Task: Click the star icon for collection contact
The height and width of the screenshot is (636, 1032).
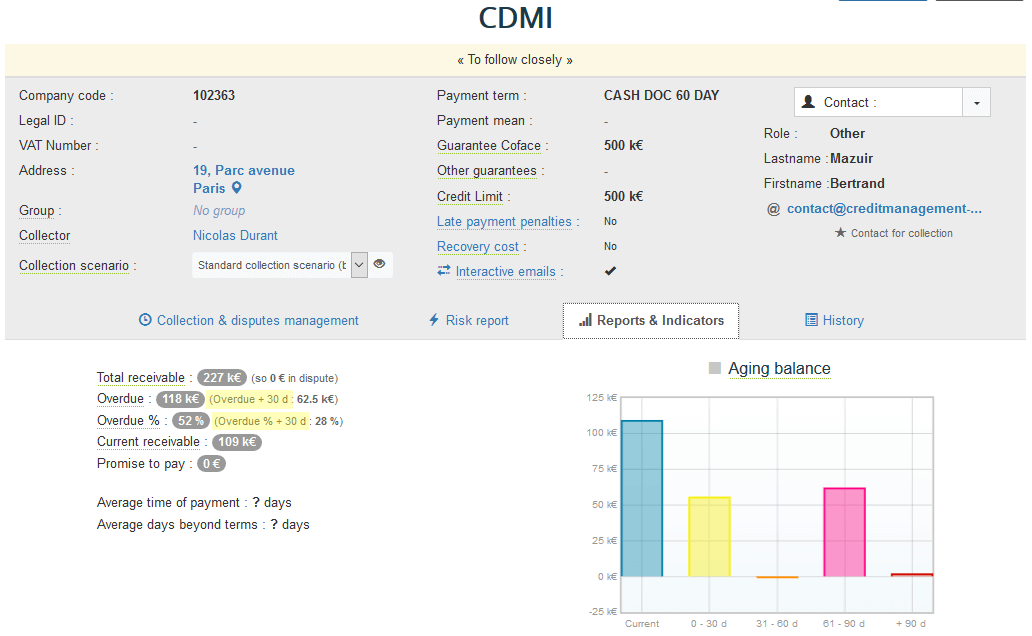Action: pos(840,233)
